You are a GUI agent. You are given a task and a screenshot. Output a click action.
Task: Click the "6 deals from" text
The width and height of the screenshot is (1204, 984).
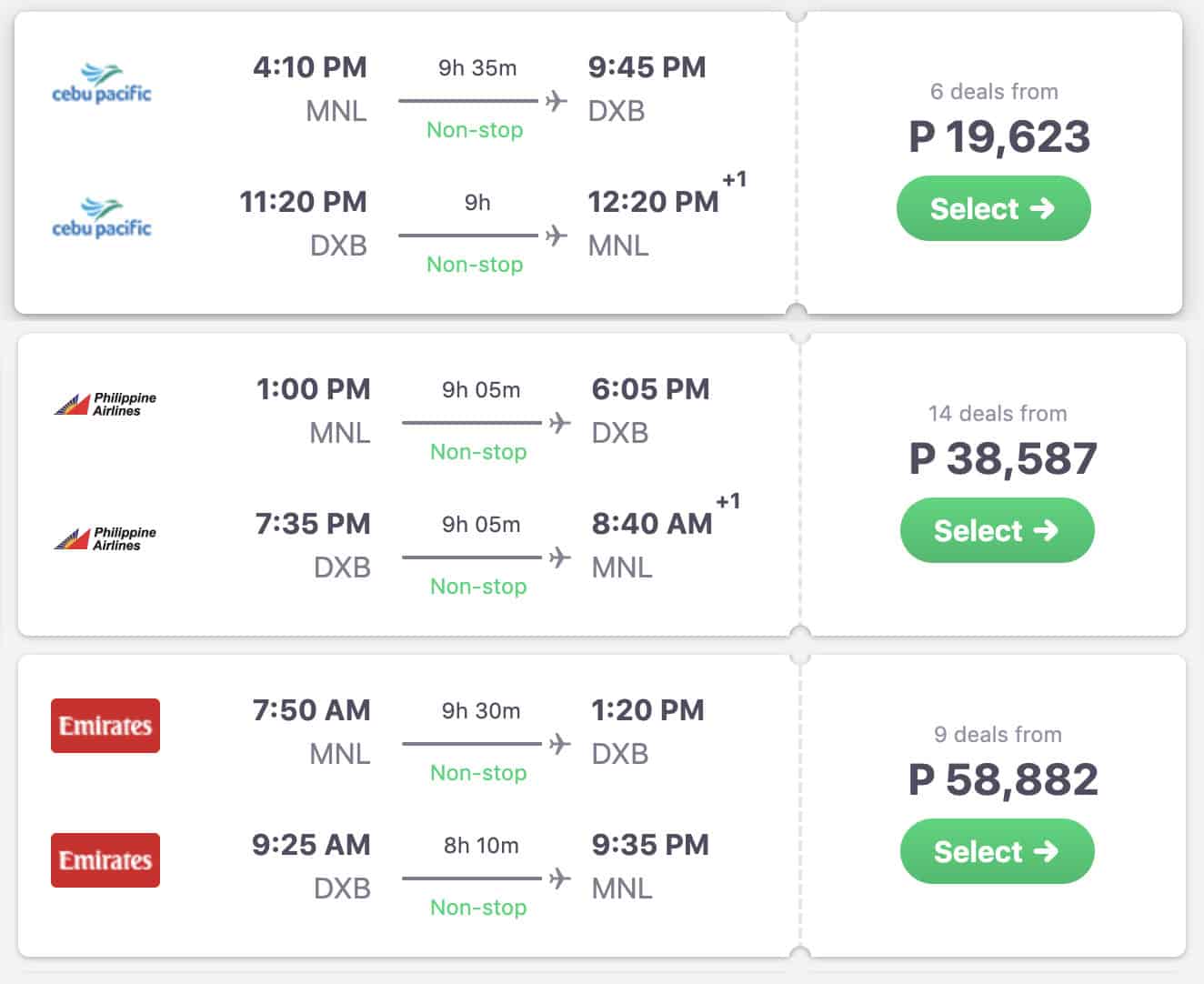(x=994, y=92)
